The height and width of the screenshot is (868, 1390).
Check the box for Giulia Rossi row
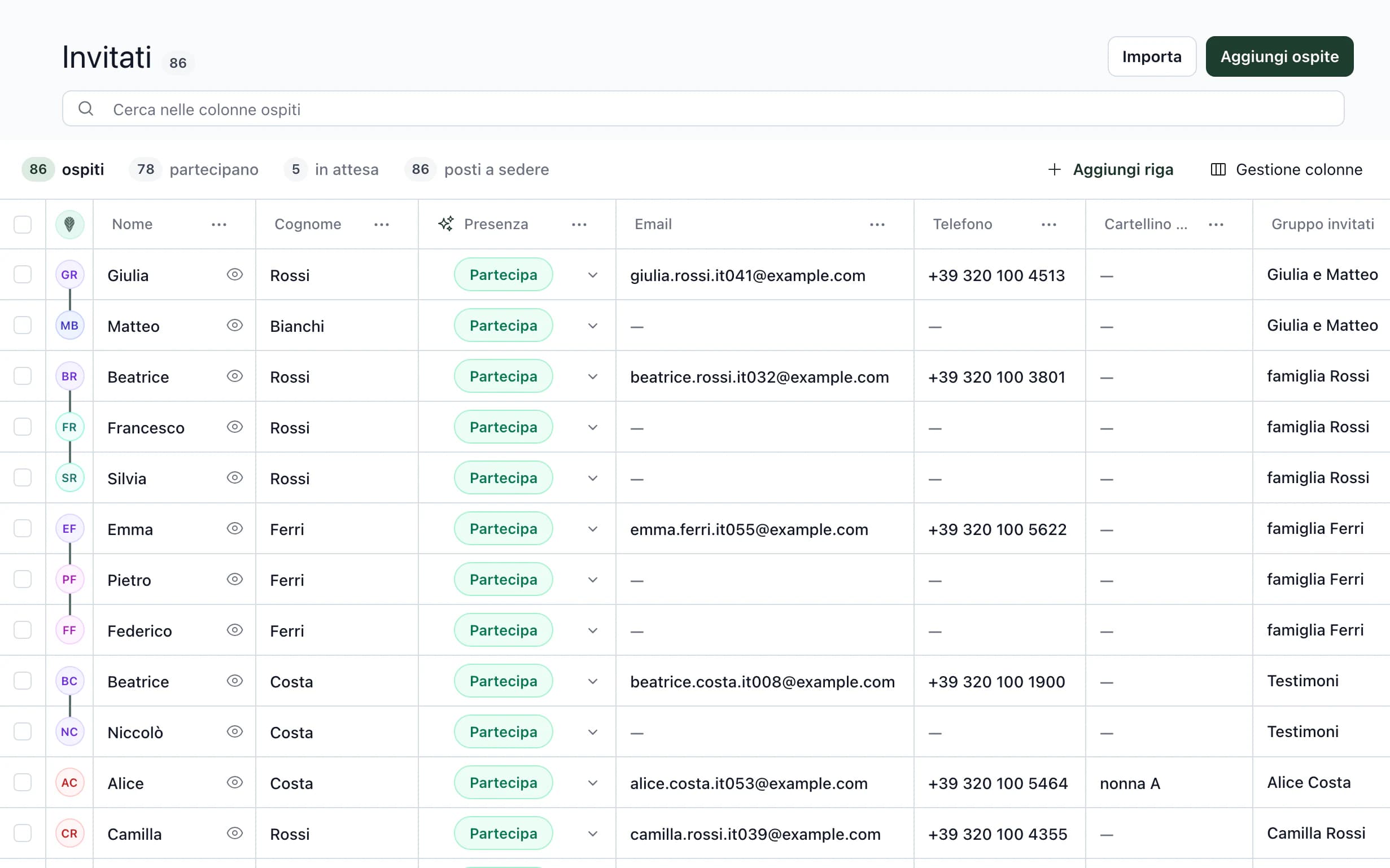point(23,274)
